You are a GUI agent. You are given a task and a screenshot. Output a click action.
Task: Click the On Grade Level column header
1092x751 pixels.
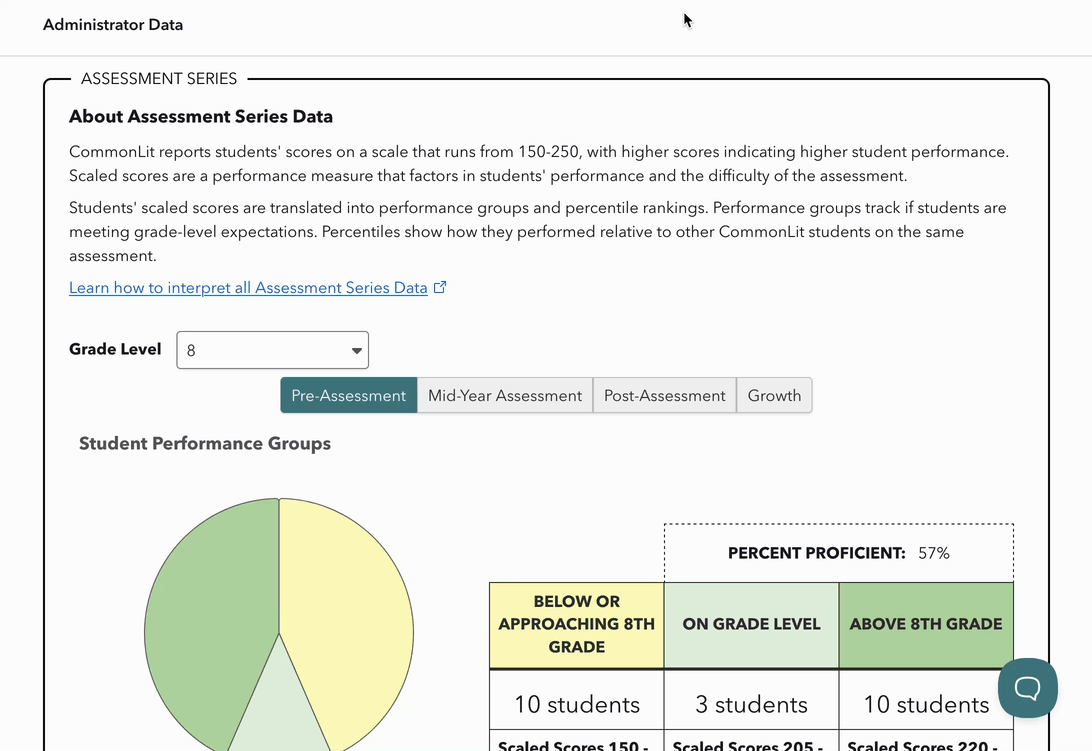click(x=751, y=624)
